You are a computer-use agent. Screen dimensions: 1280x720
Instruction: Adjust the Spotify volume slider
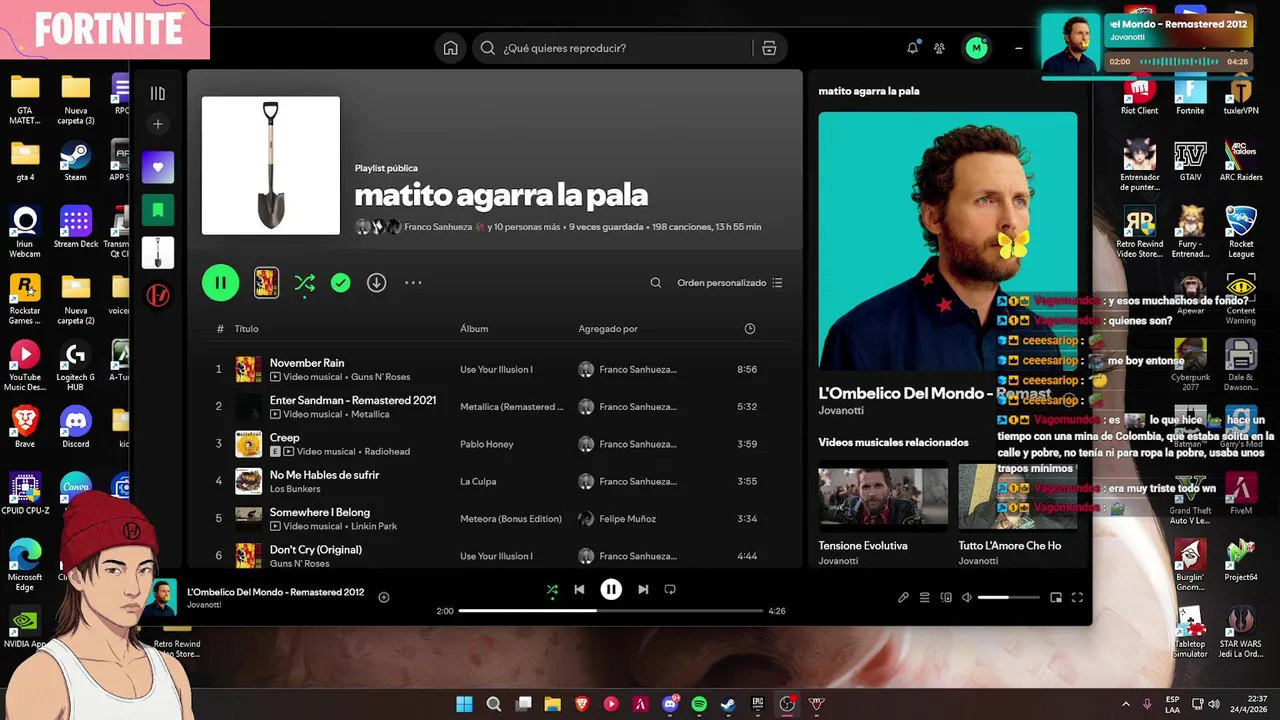[x=1008, y=598]
